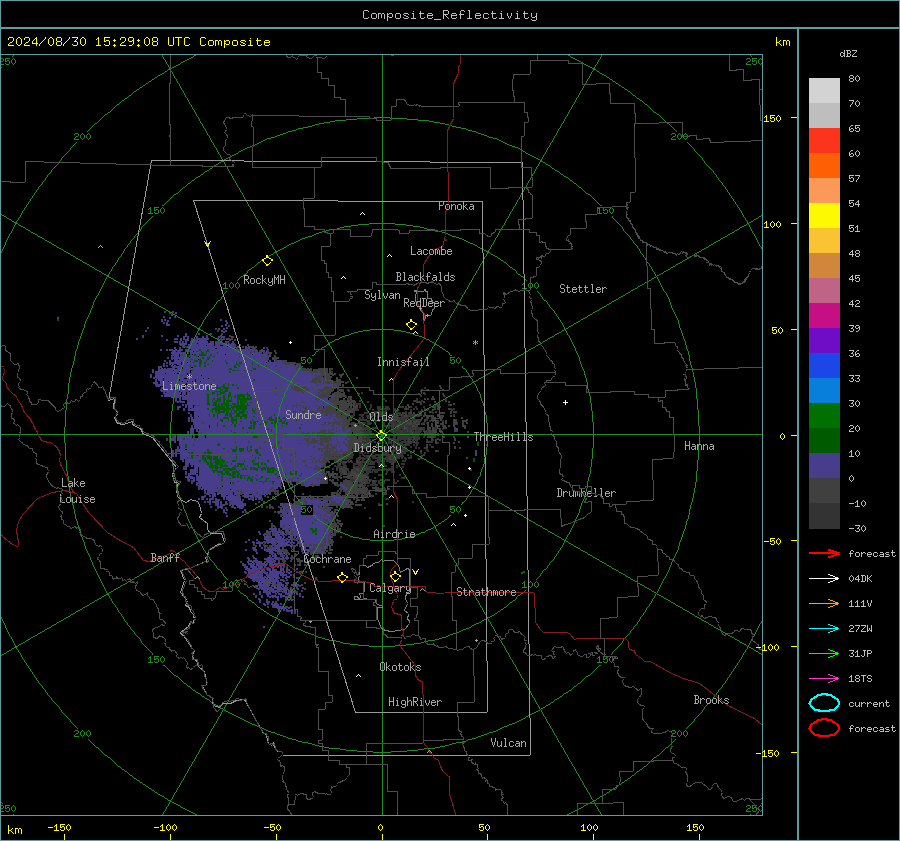900x841 pixels.
Task: Click the Vulcan city label
Action: 508,743
